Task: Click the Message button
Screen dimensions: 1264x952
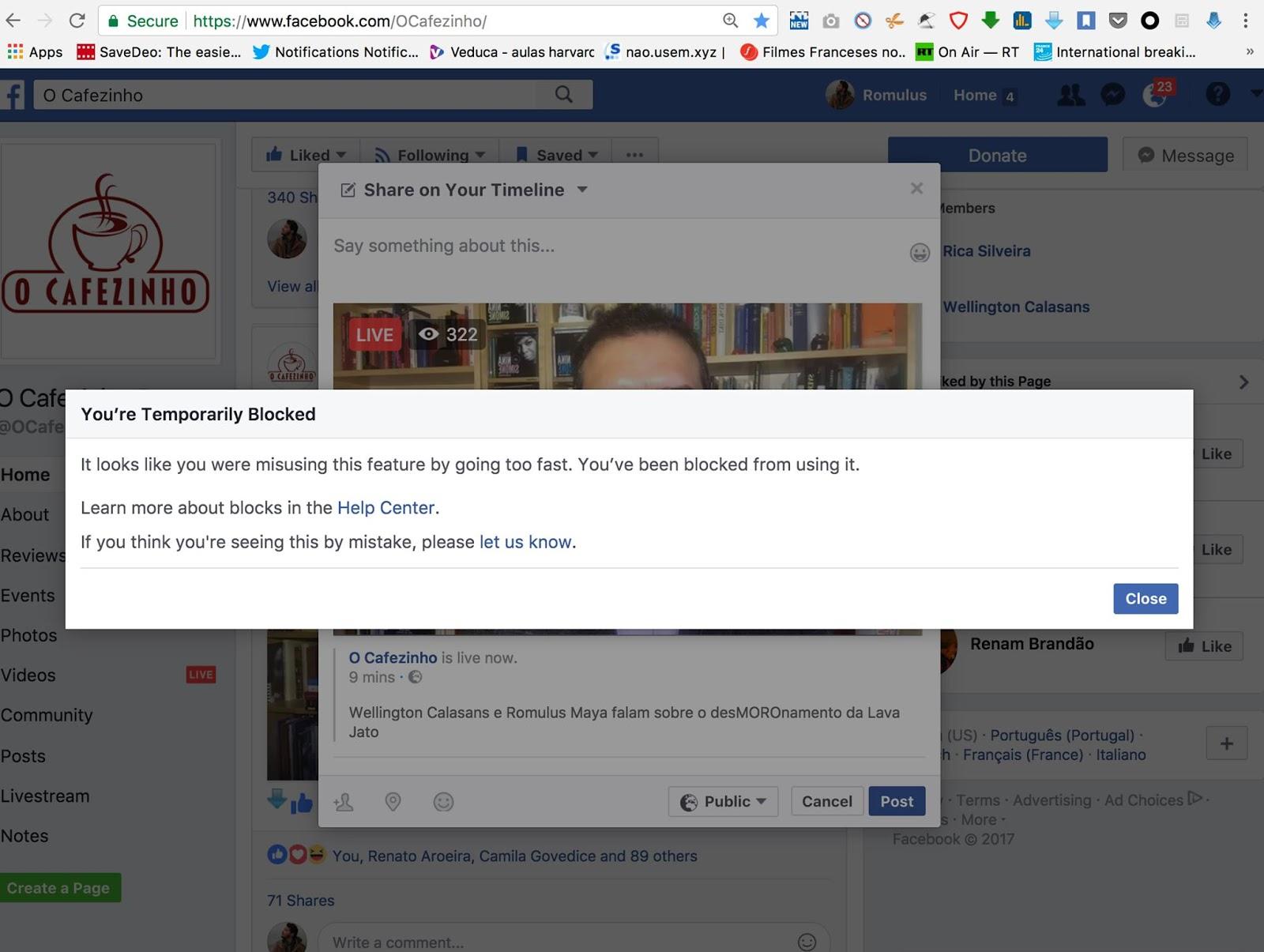Action: click(x=1185, y=155)
